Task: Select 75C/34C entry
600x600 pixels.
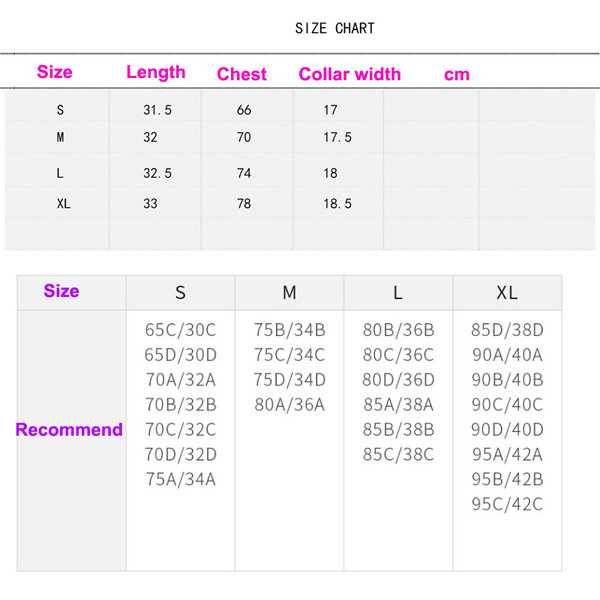Action: coord(290,355)
